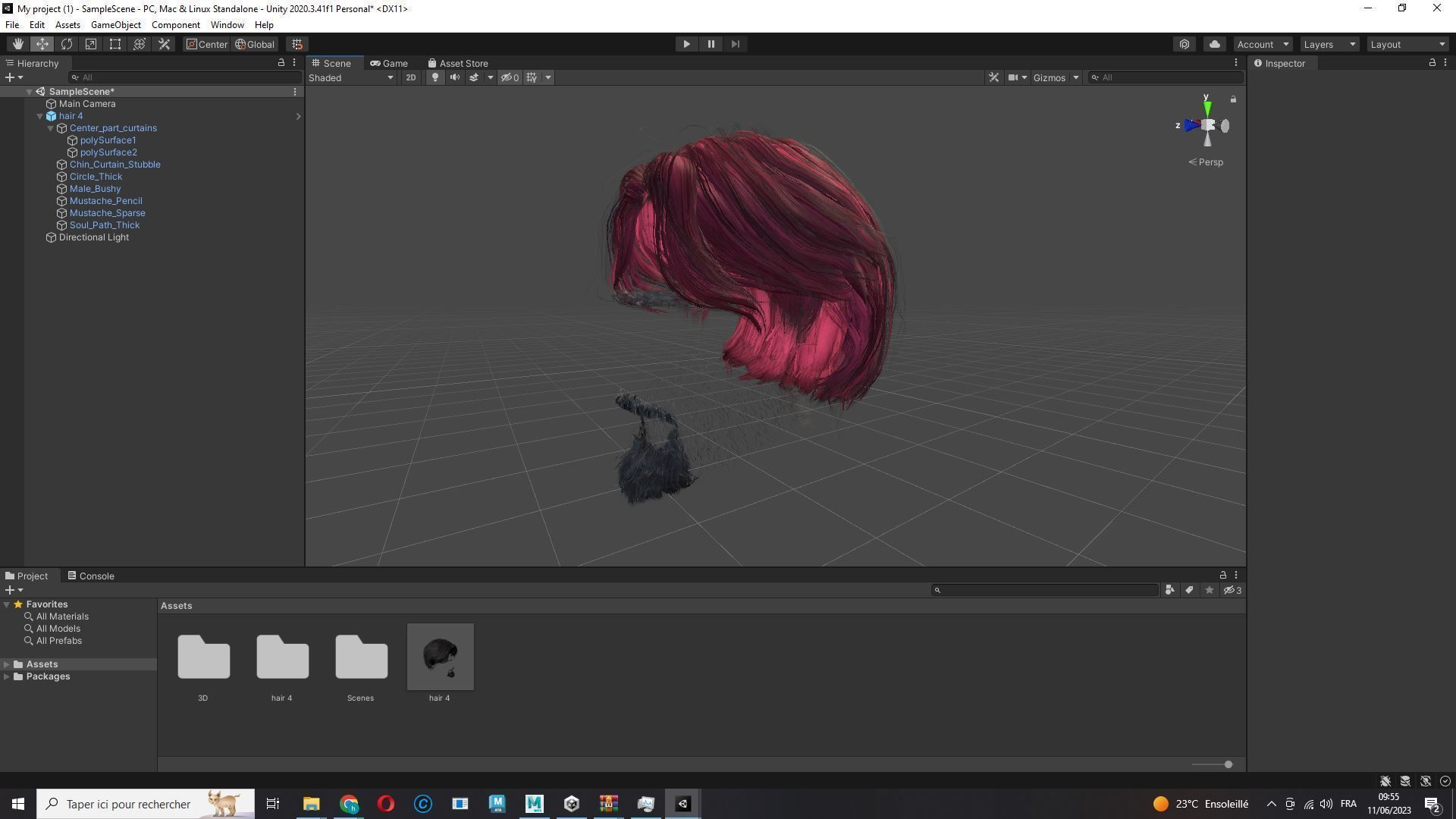Toggle the Center pivot mode button
Screen dimensions: 1456x819
(206, 44)
